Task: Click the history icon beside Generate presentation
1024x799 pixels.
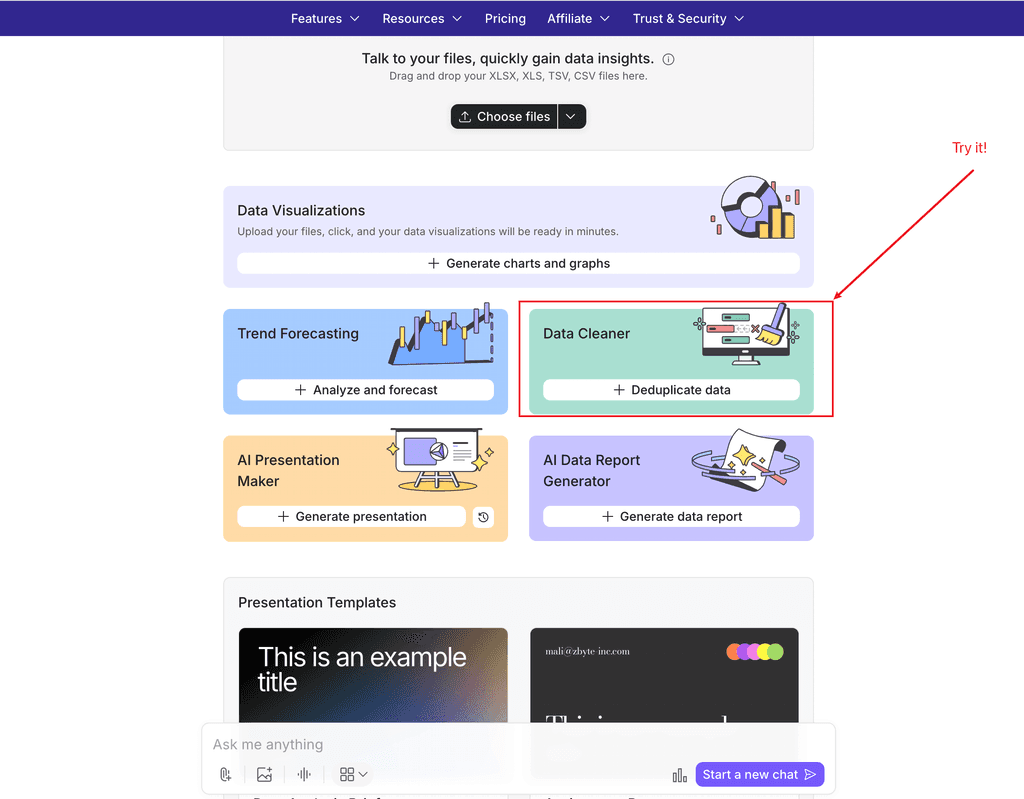Action: pos(481,517)
